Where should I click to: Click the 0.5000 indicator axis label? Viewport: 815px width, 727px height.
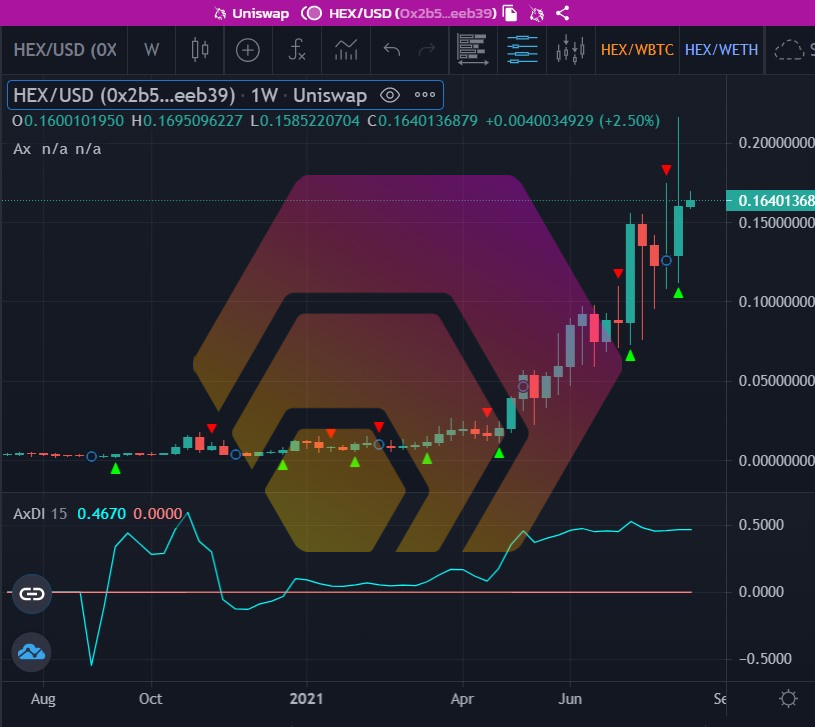[x=761, y=525]
